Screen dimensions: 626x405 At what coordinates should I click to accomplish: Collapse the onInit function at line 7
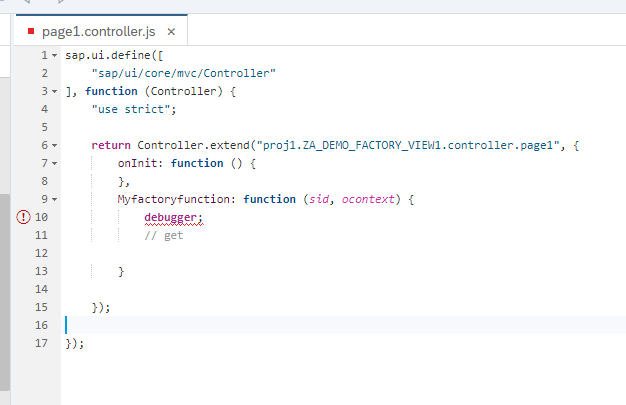[55, 163]
